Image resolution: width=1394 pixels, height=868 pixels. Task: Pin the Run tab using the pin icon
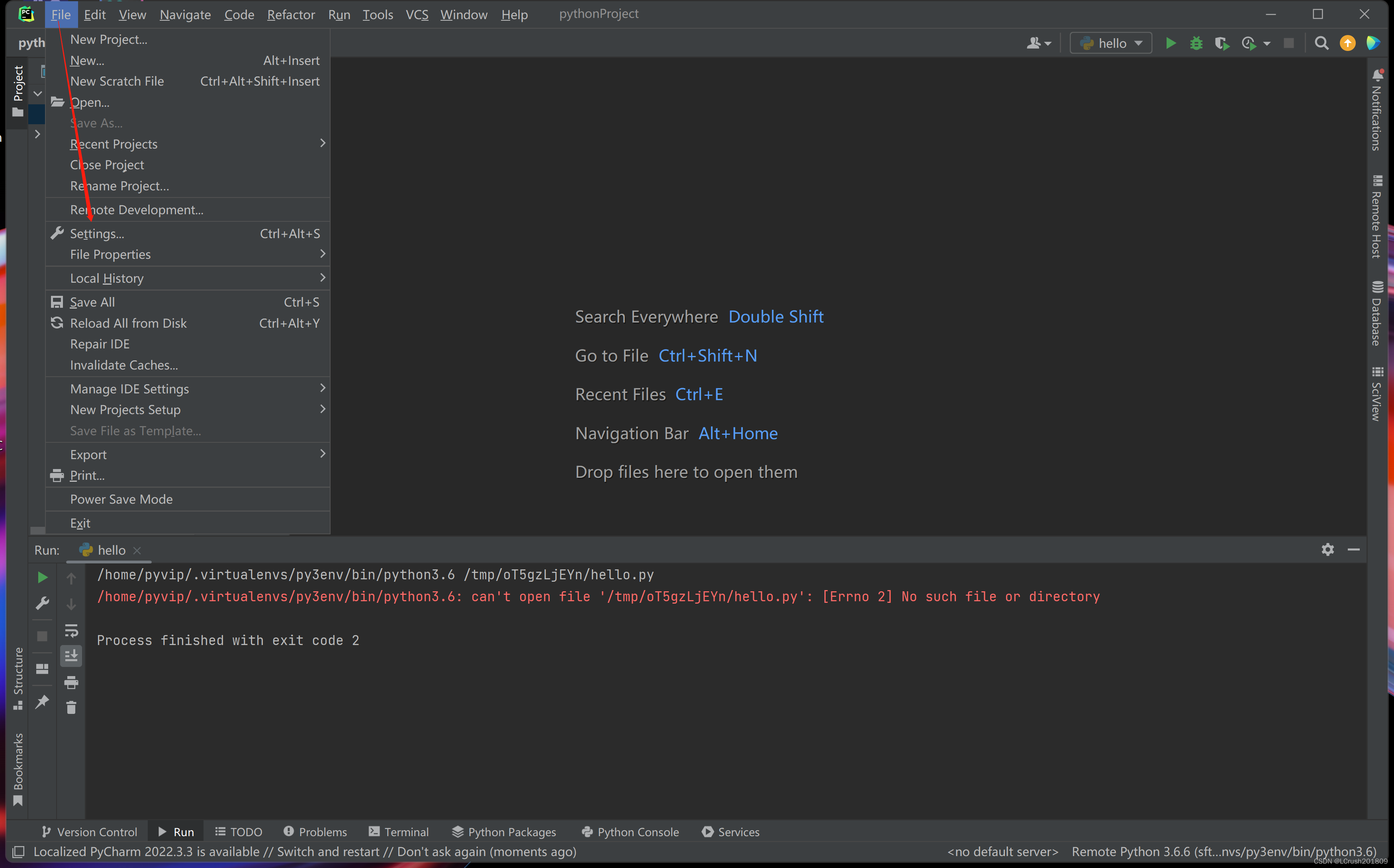[x=42, y=702]
